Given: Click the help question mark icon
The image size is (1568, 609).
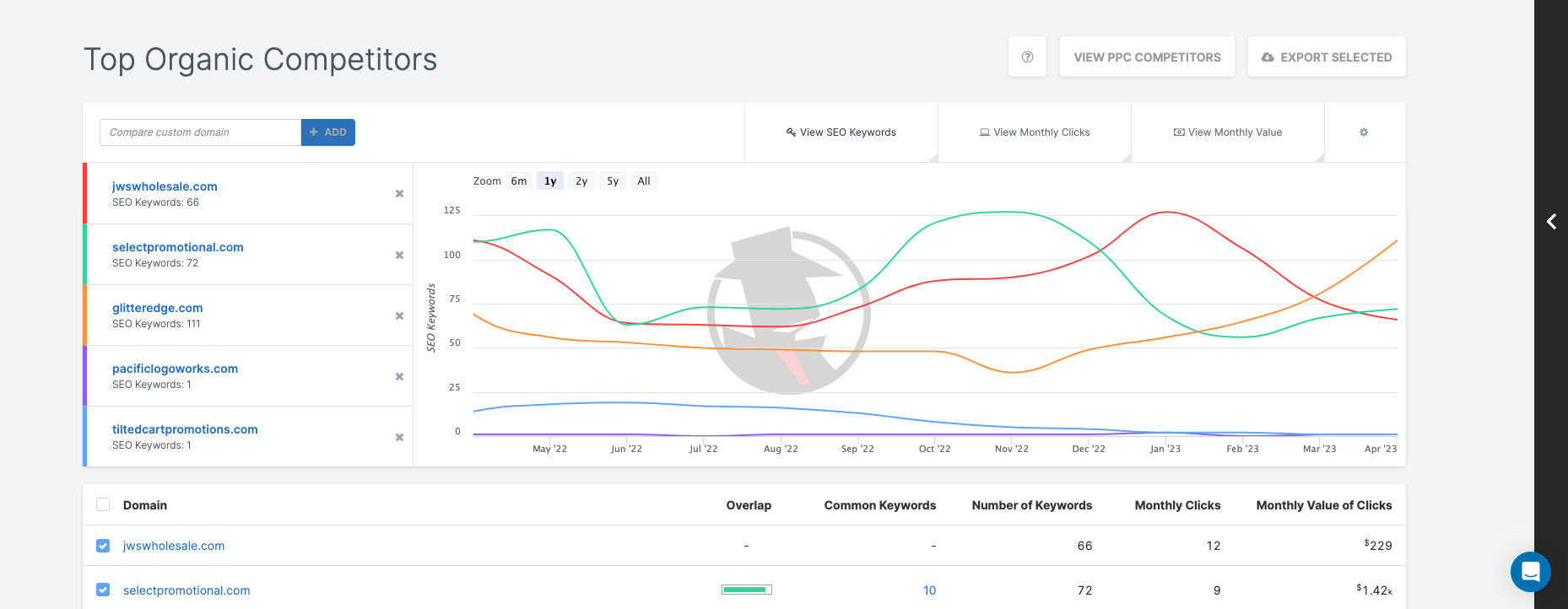Looking at the screenshot, I should [1027, 57].
